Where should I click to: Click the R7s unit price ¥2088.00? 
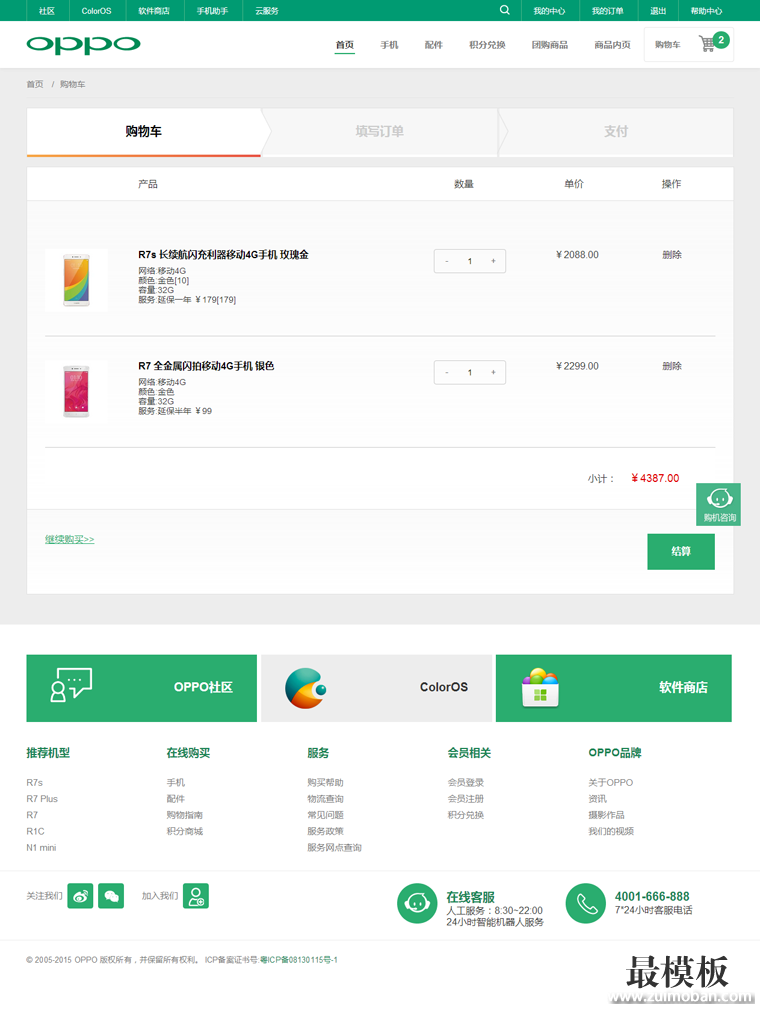[x=577, y=255]
